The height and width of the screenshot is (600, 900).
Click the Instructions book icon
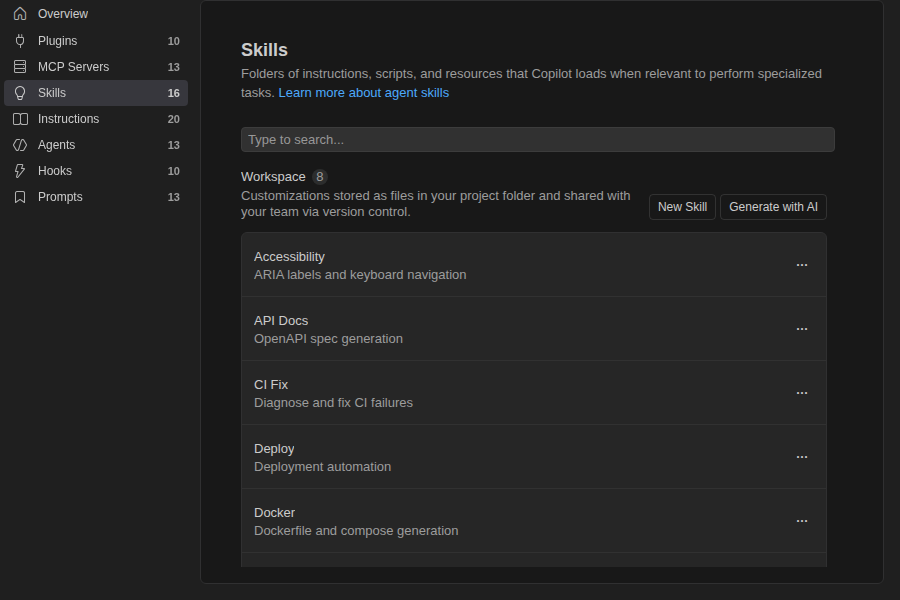(x=20, y=119)
